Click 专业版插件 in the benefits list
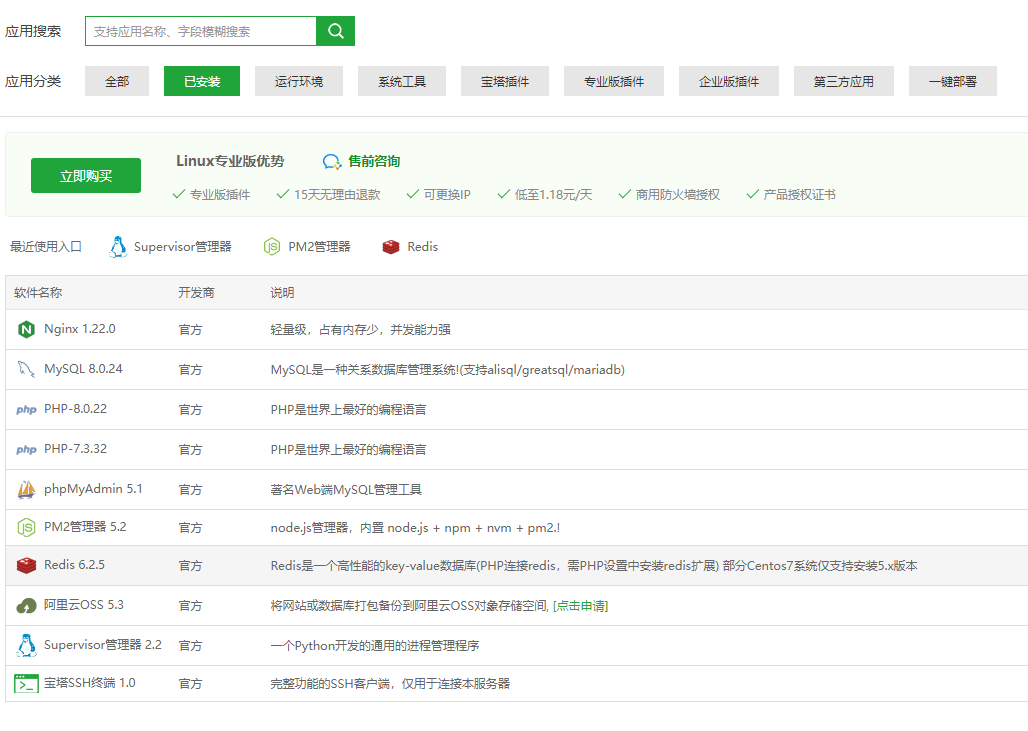1028x731 pixels. 220,195
